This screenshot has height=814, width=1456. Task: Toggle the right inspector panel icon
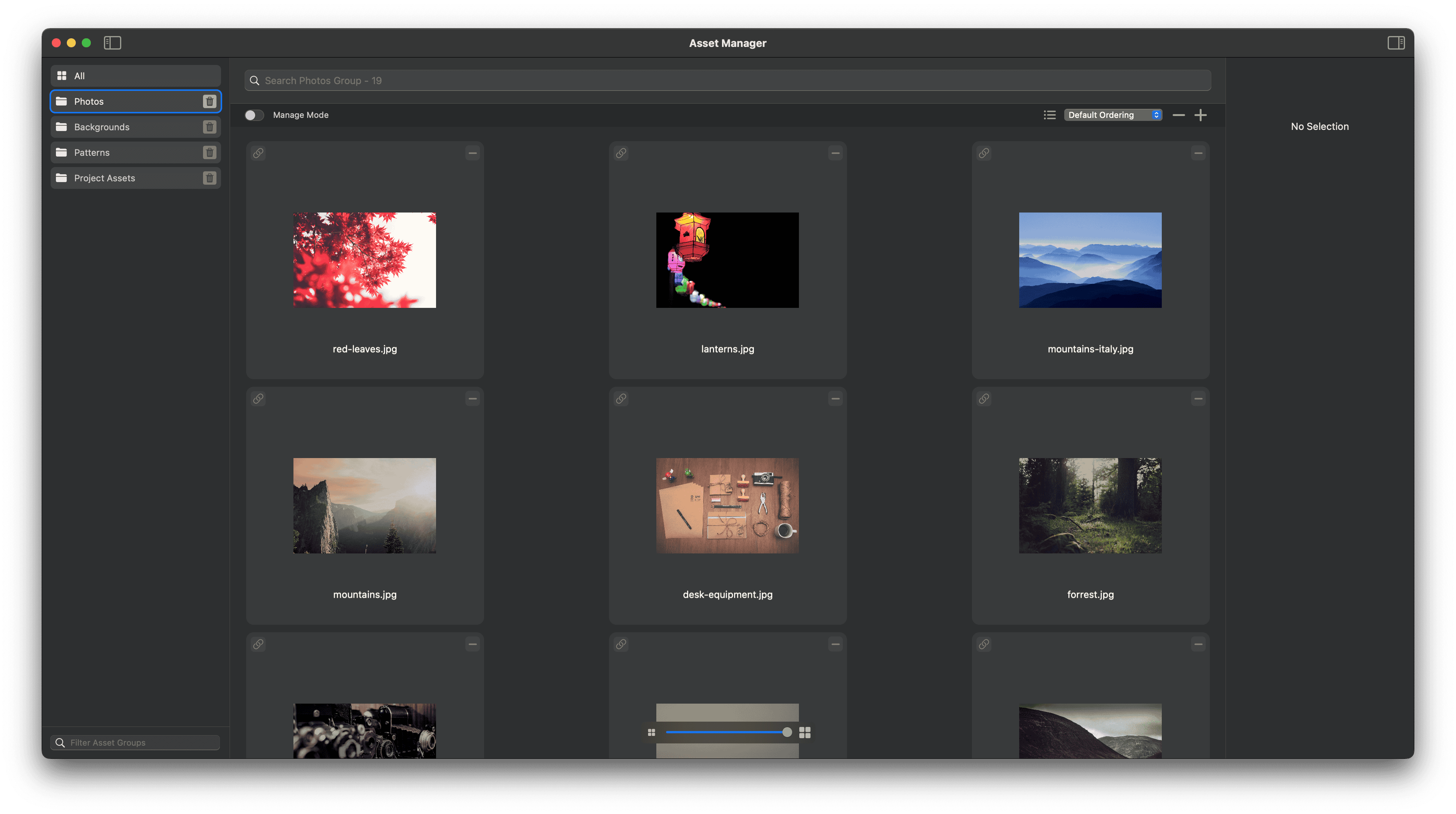pos(1396,43)
